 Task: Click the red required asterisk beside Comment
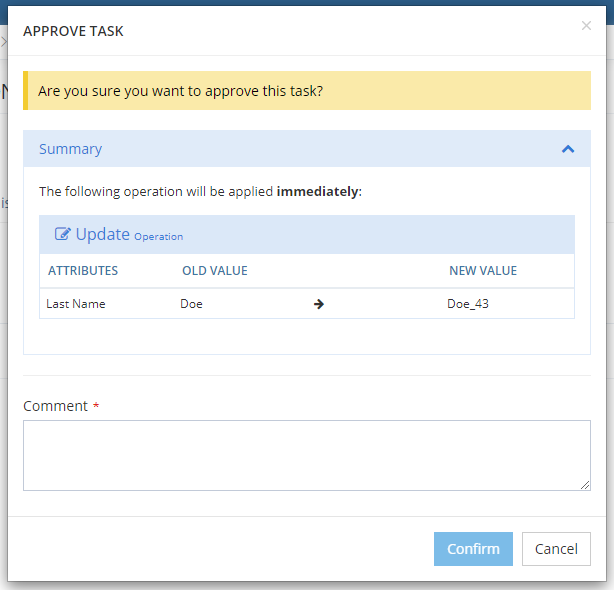click(x=96, y=406)
